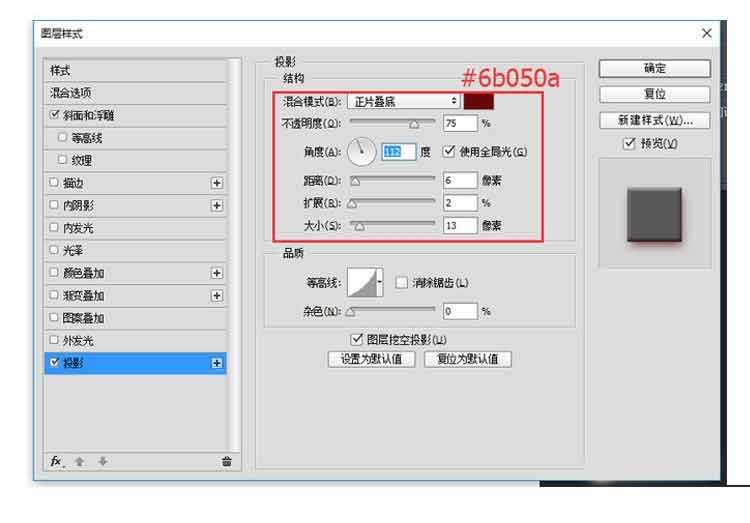This screenshot has width=750, height=523.
Task: Click the 确定 button
Action: [x=655, y=69]
